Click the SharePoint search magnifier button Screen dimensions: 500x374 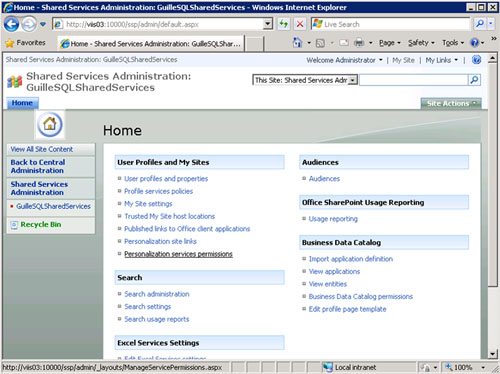(x=474, y=80)
